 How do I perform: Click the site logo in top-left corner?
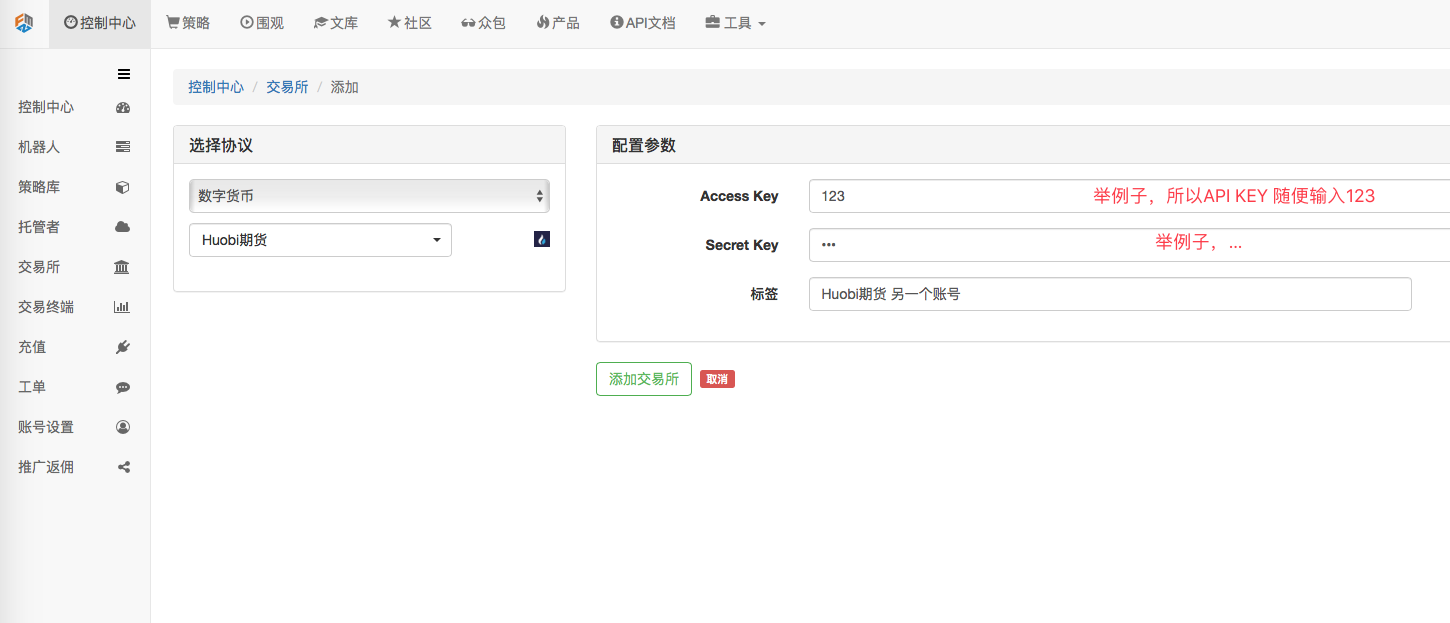point(24,23)
